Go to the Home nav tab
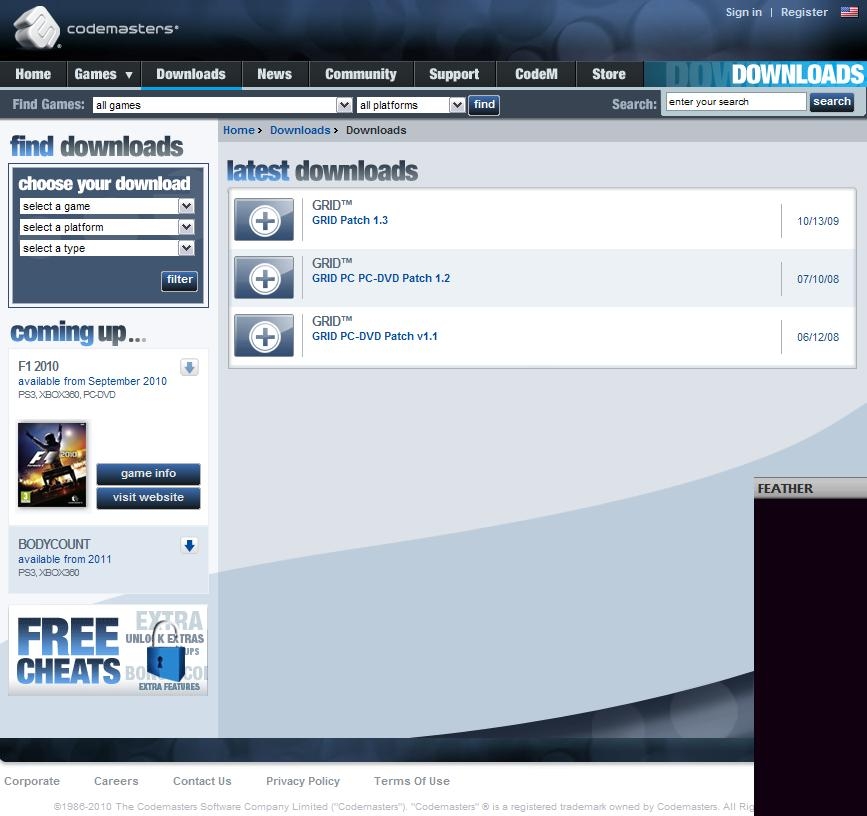The image size is (867, 816). [33, 74]
